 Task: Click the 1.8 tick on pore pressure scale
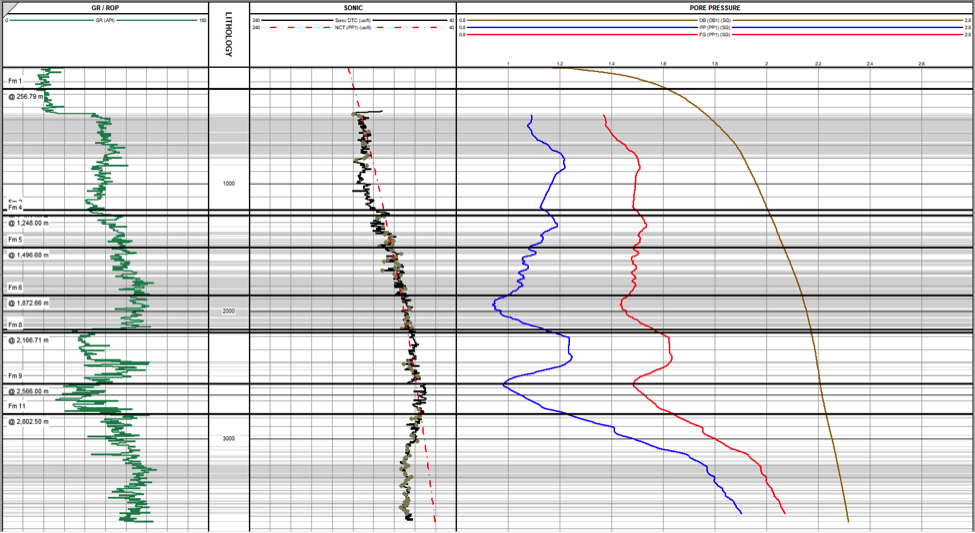pos(714,64)
